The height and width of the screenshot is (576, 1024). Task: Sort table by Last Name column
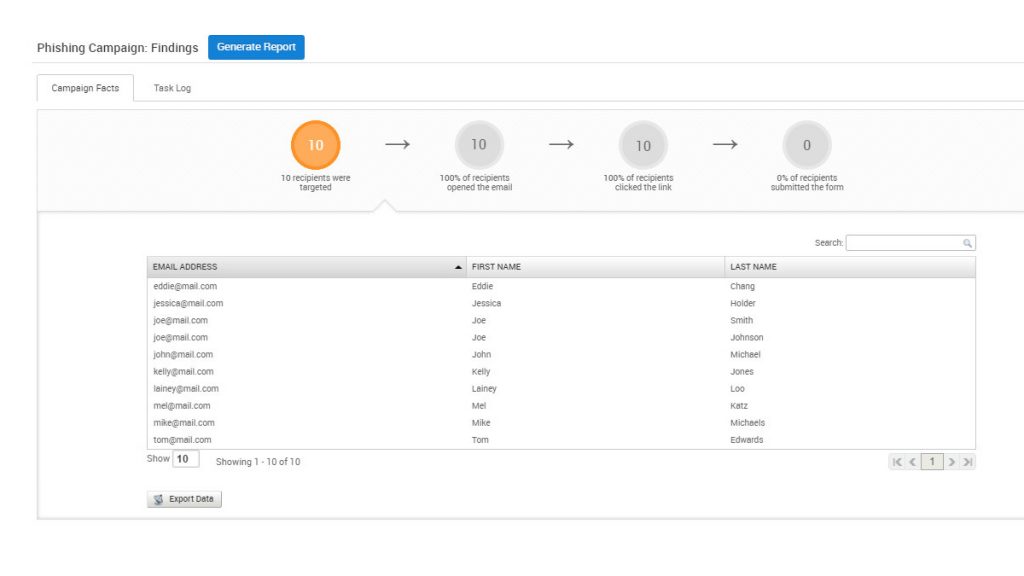point(849,267)
